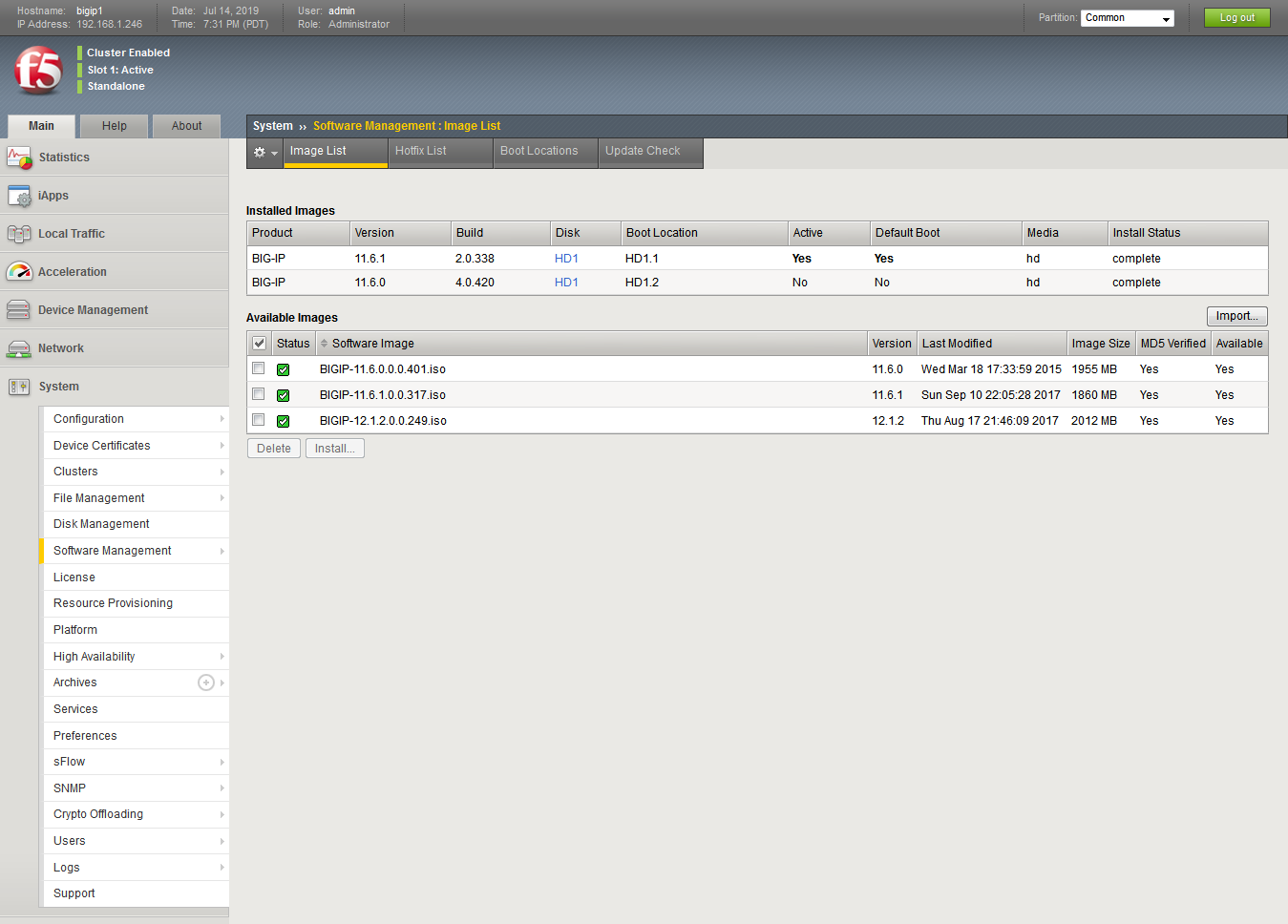The height and width of the screenshot is (924, 1288).
Task: Click status icon for BIGIP-11.6.0.0.0.401.iso
Action: [284, 369]
